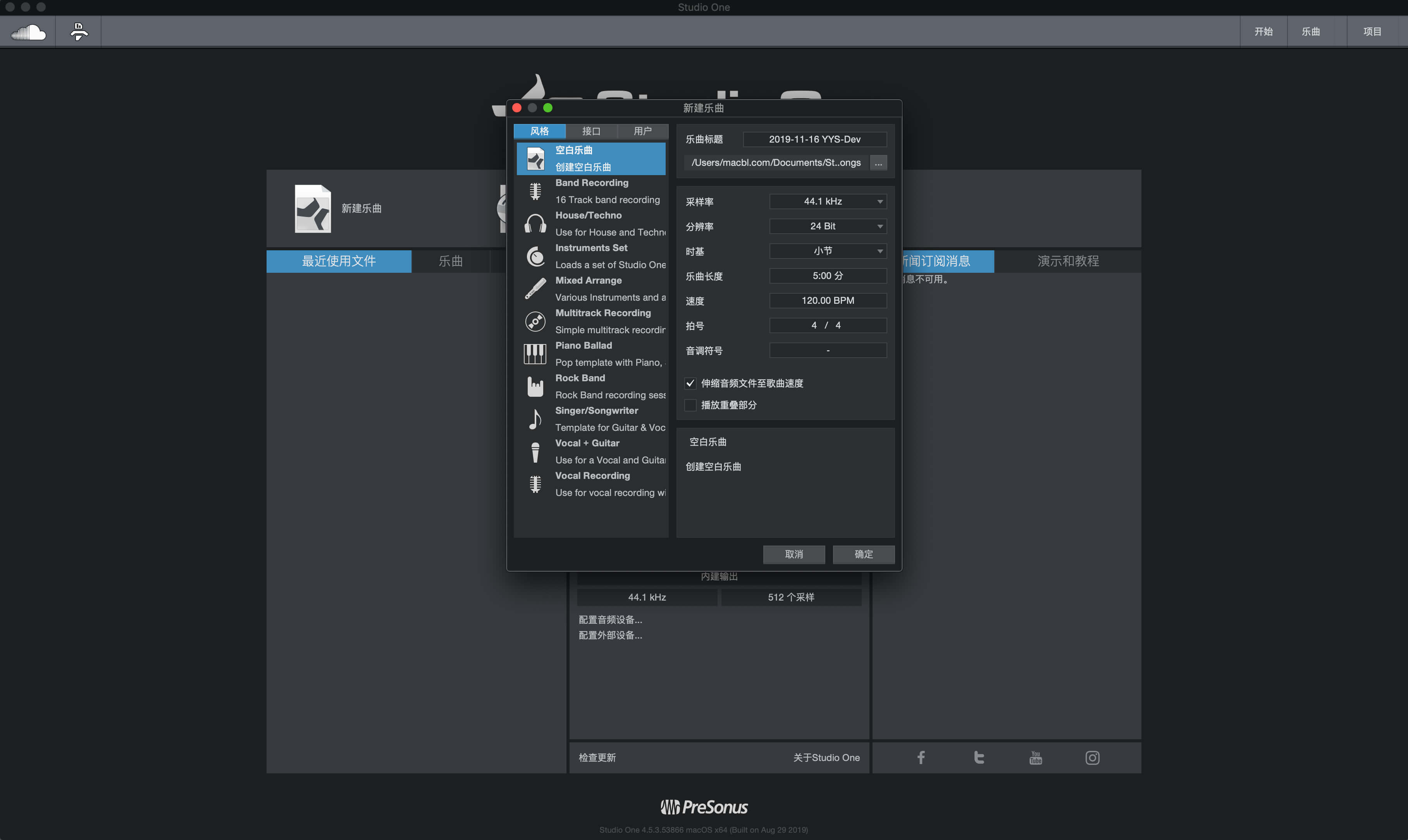Screen dimensions: 1408x840
Task: Select the Band Recording microphone icon
Action: [535, 191]
